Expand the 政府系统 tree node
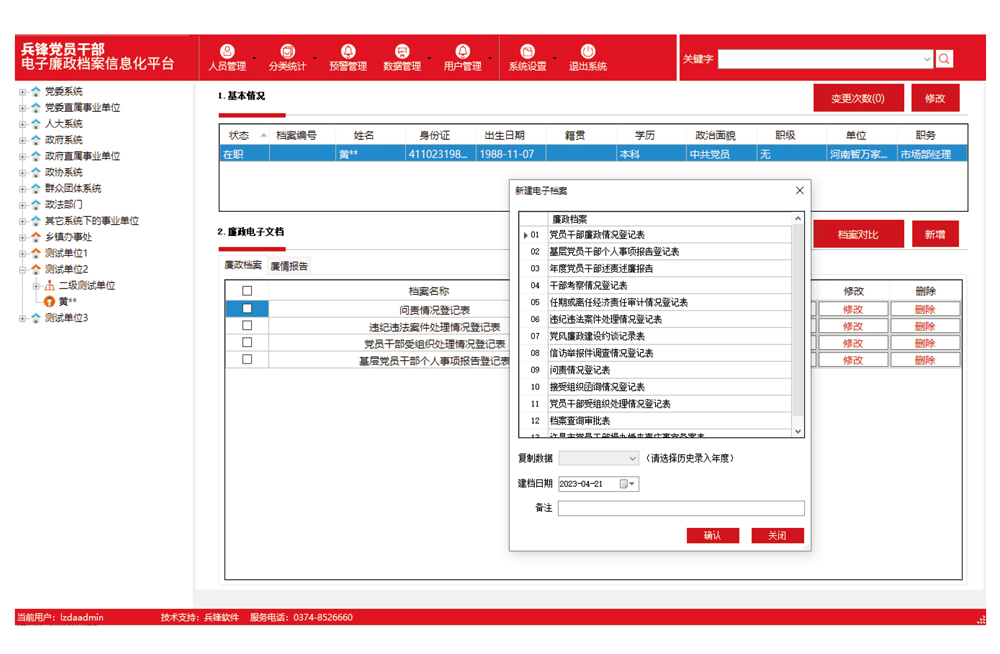 click(x=23, y=140)
